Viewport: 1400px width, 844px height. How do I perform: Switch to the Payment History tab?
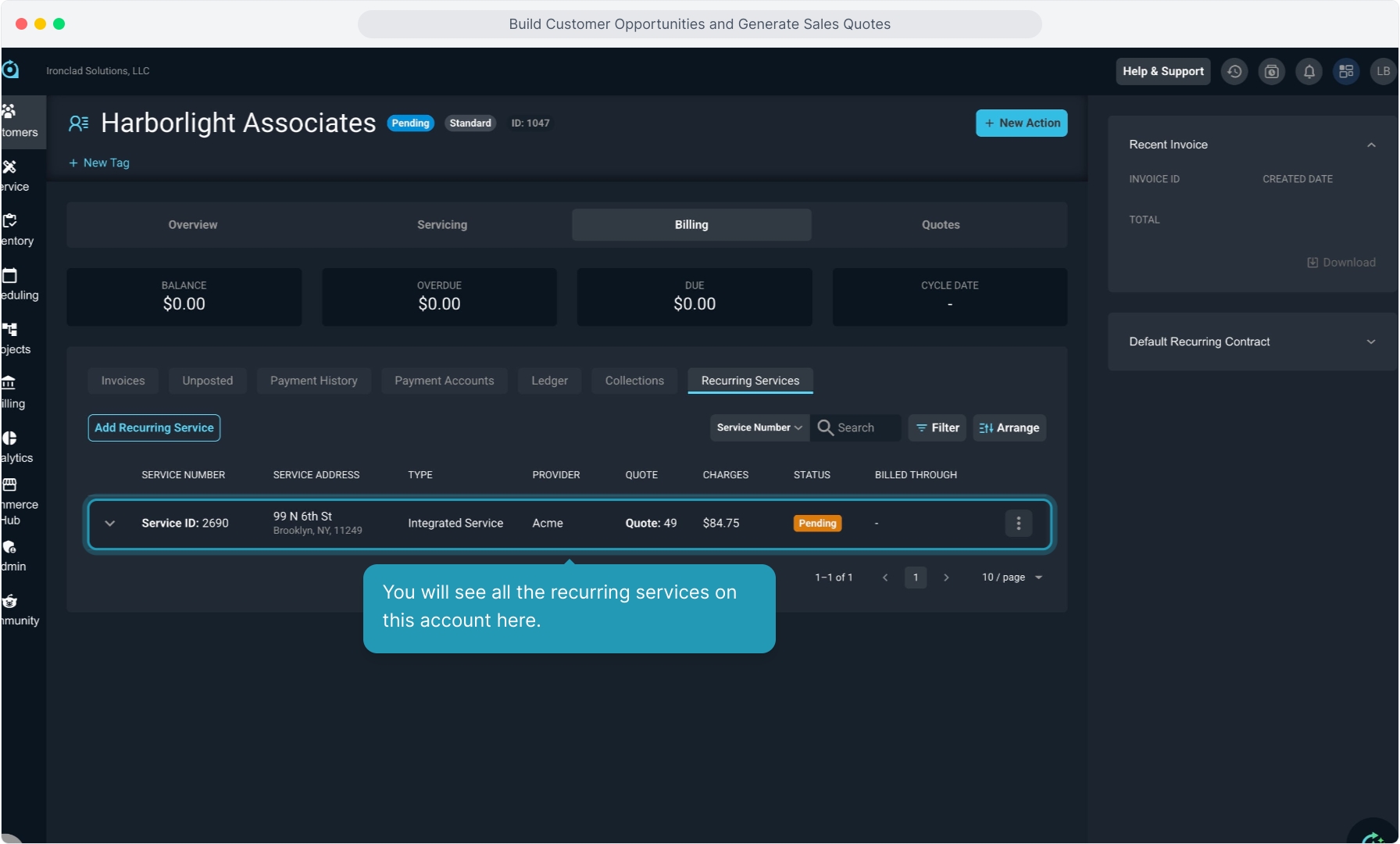(x=313, y=381)
